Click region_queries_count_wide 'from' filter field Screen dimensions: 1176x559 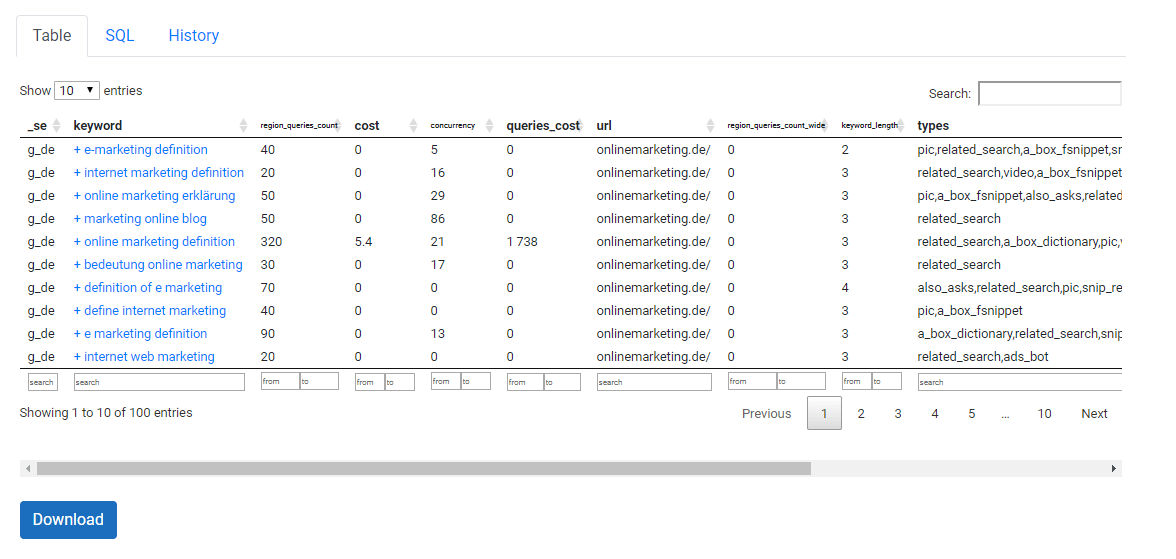(x=752, y=381)
